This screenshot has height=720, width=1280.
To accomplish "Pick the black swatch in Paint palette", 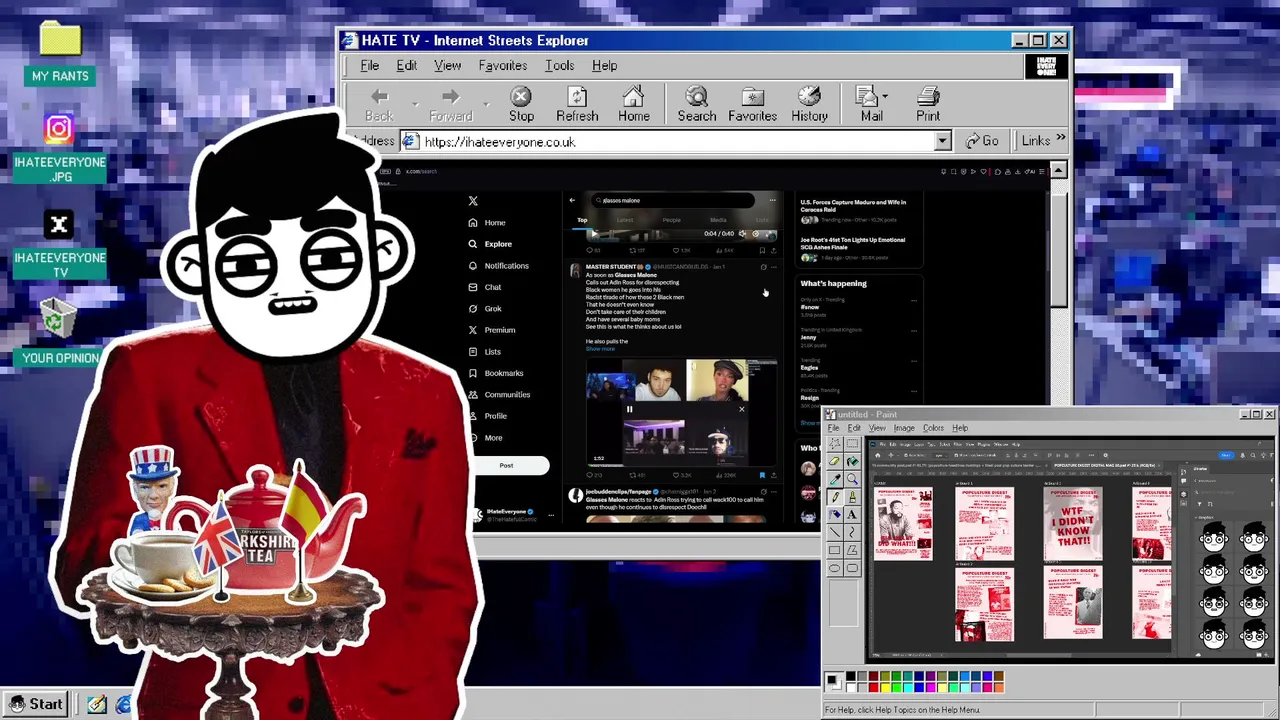I will 851,676.
